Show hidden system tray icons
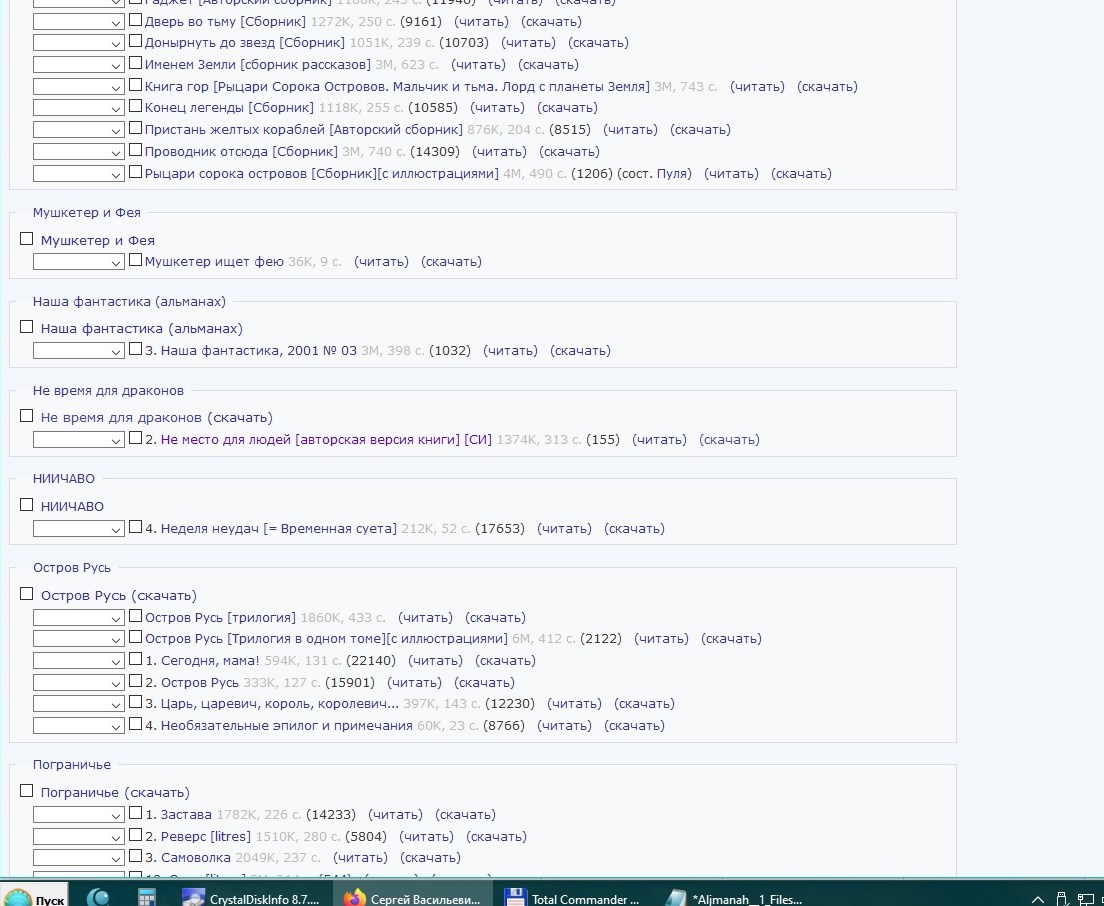This screenshot has height=906, width=1104. [x=1037, y=898]
